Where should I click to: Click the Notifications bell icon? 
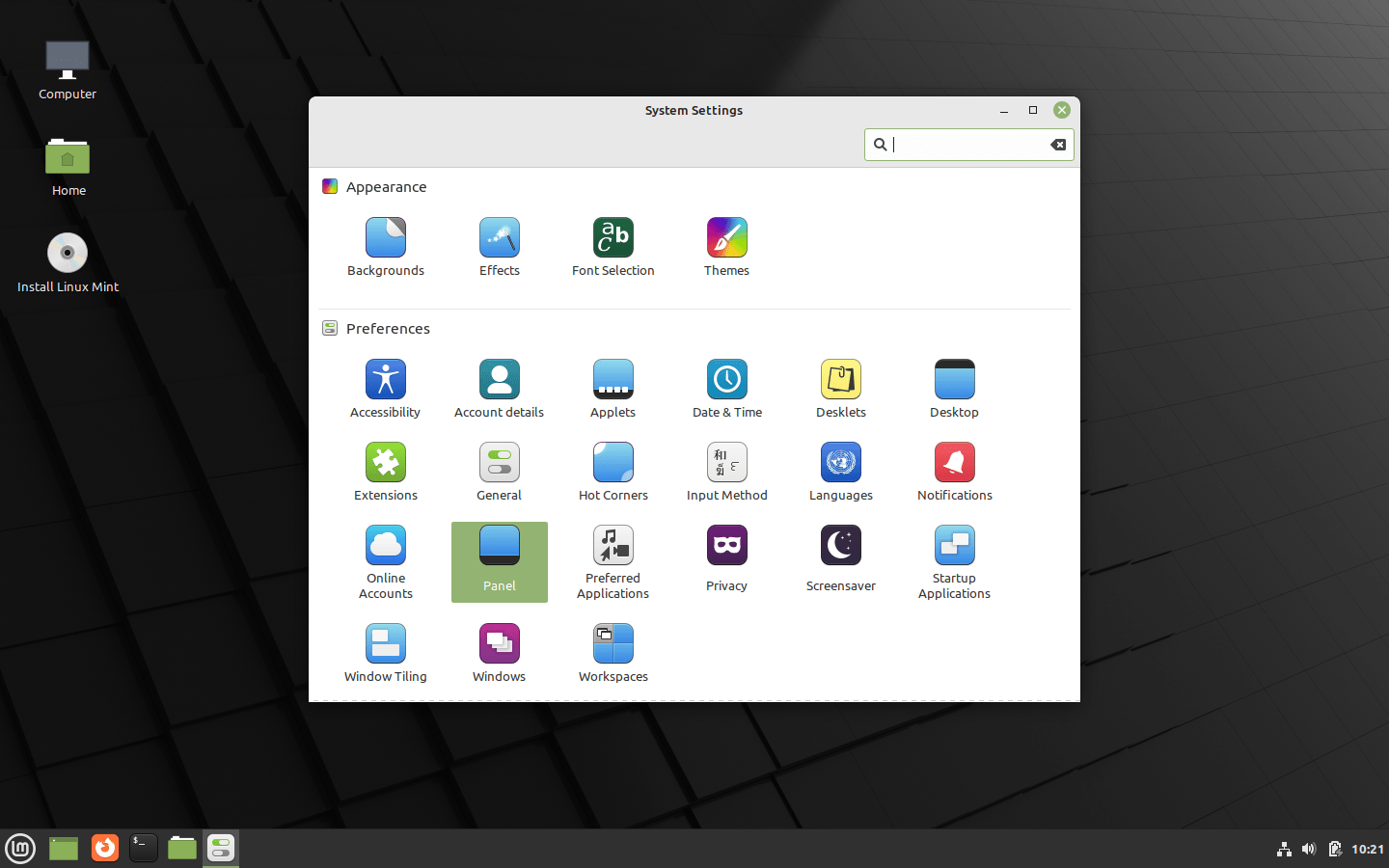point(954,463)
